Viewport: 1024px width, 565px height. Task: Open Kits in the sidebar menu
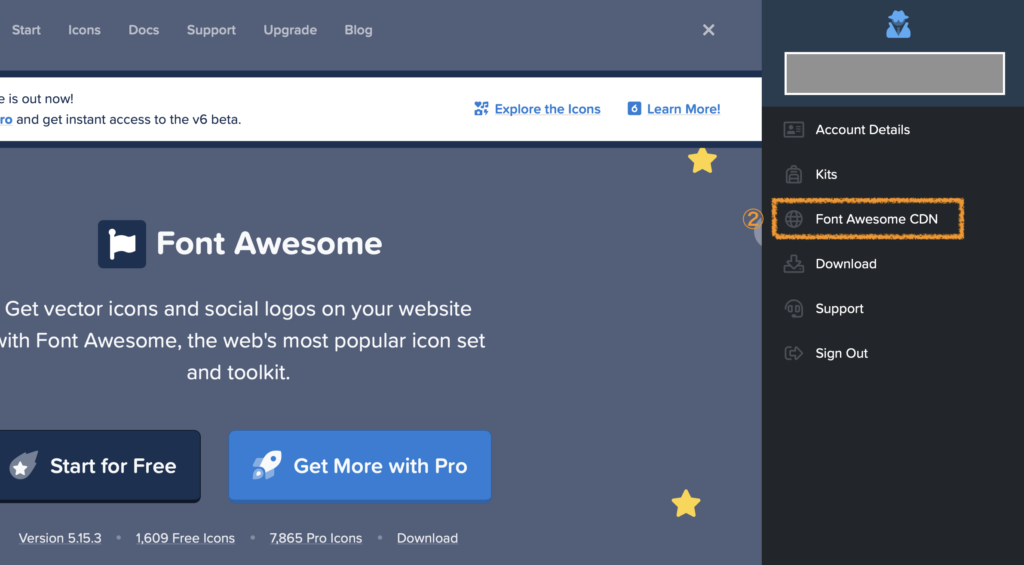pos(826,174)
